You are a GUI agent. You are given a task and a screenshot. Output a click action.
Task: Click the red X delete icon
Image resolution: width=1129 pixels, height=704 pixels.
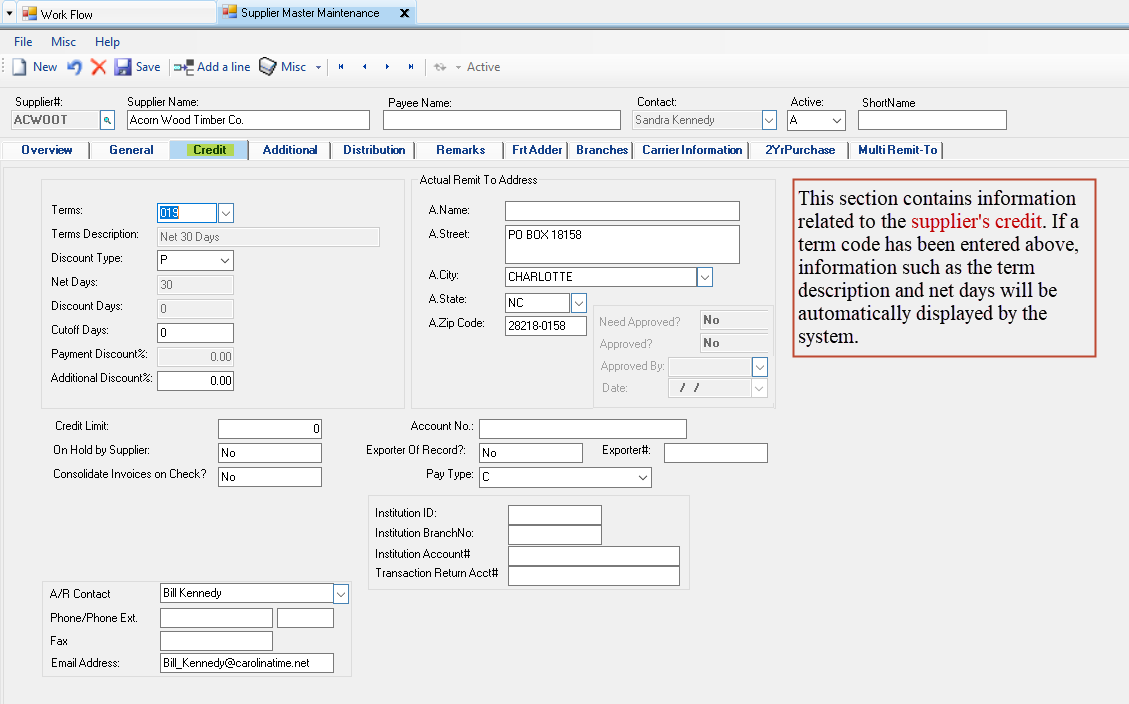point(98,67)
